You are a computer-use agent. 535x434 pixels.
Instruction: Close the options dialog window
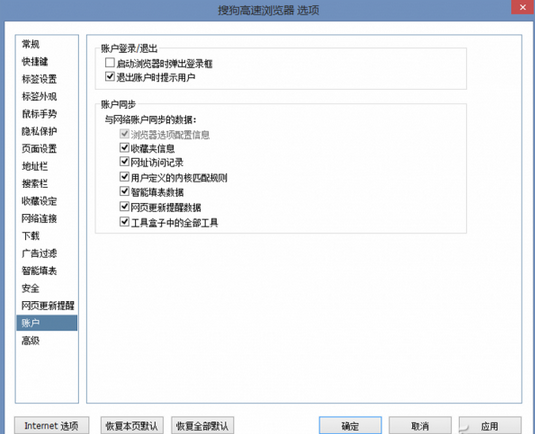522,7
